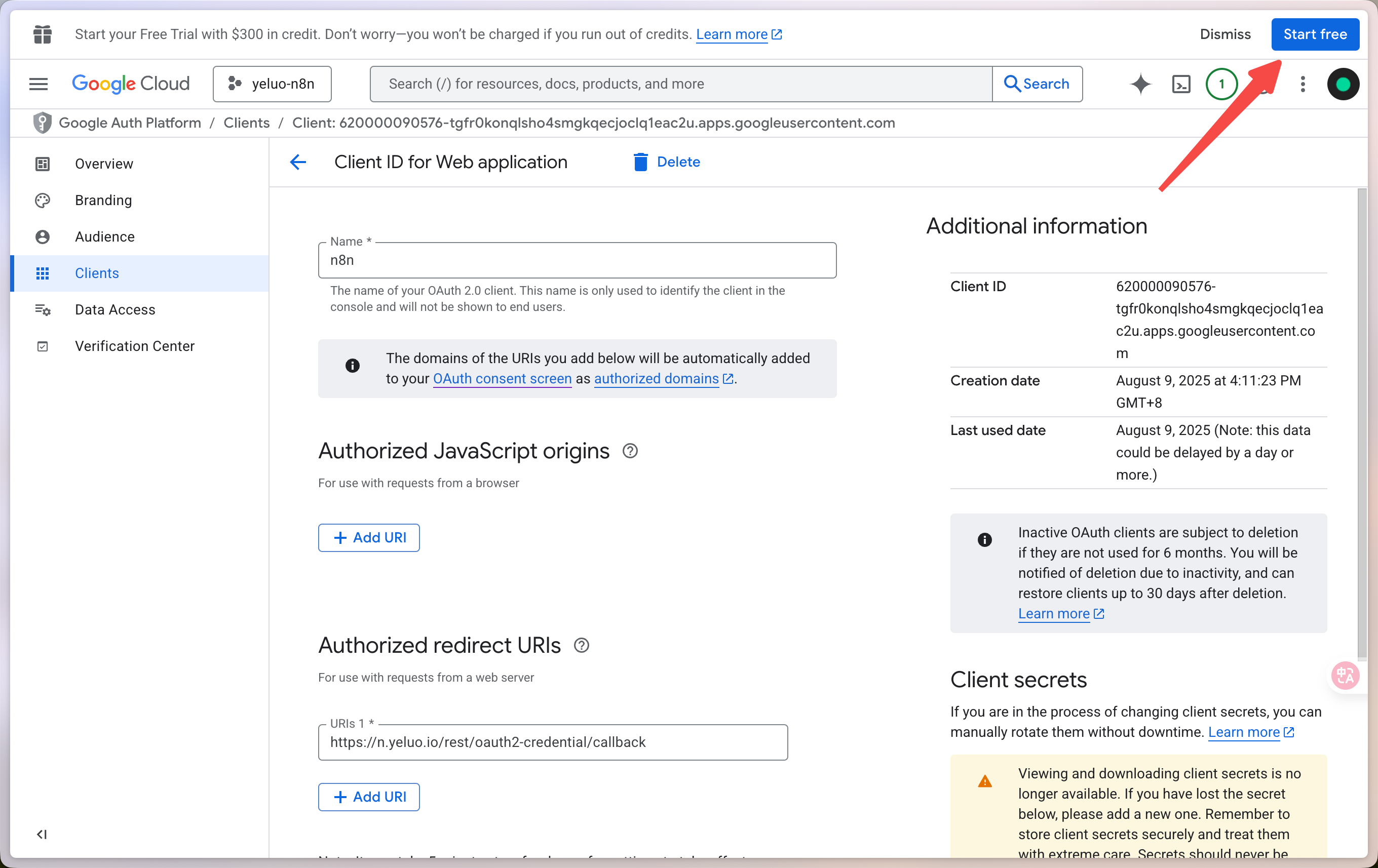Open the three-dot more options menu

pos(1303,84)
